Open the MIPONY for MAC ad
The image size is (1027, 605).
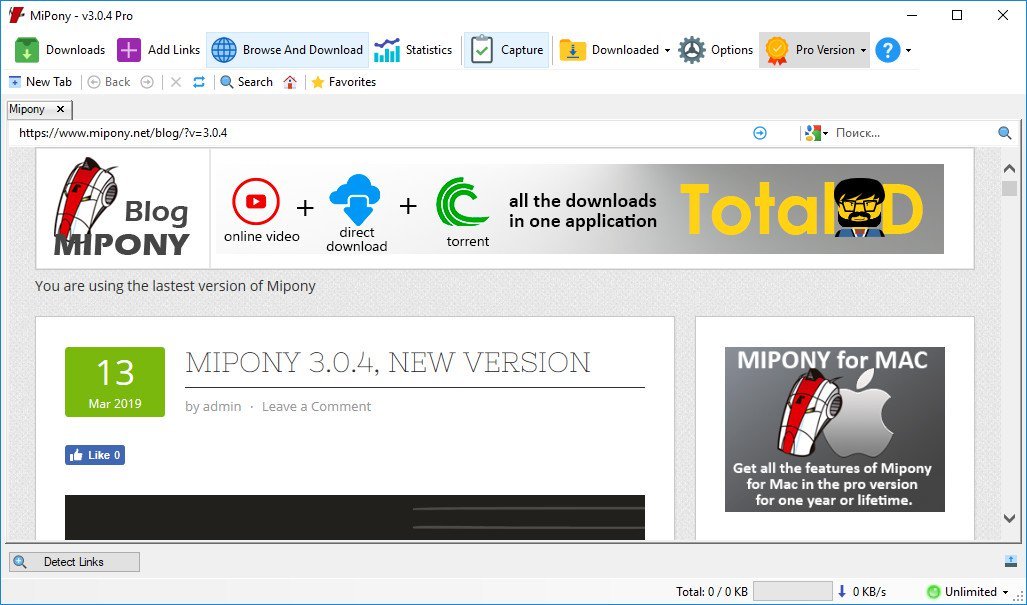pos(834,430)
